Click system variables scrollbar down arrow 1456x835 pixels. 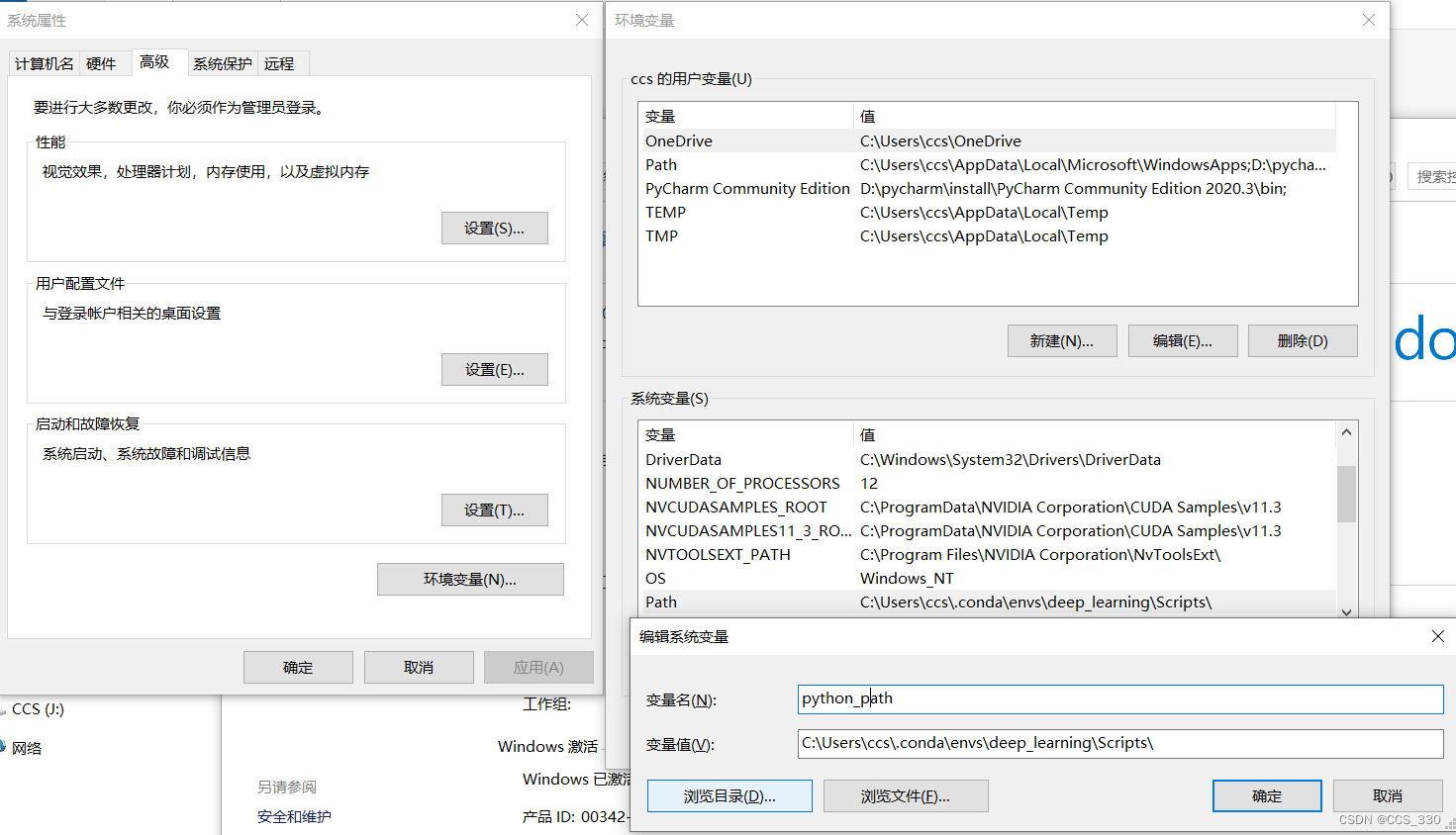1346,611
